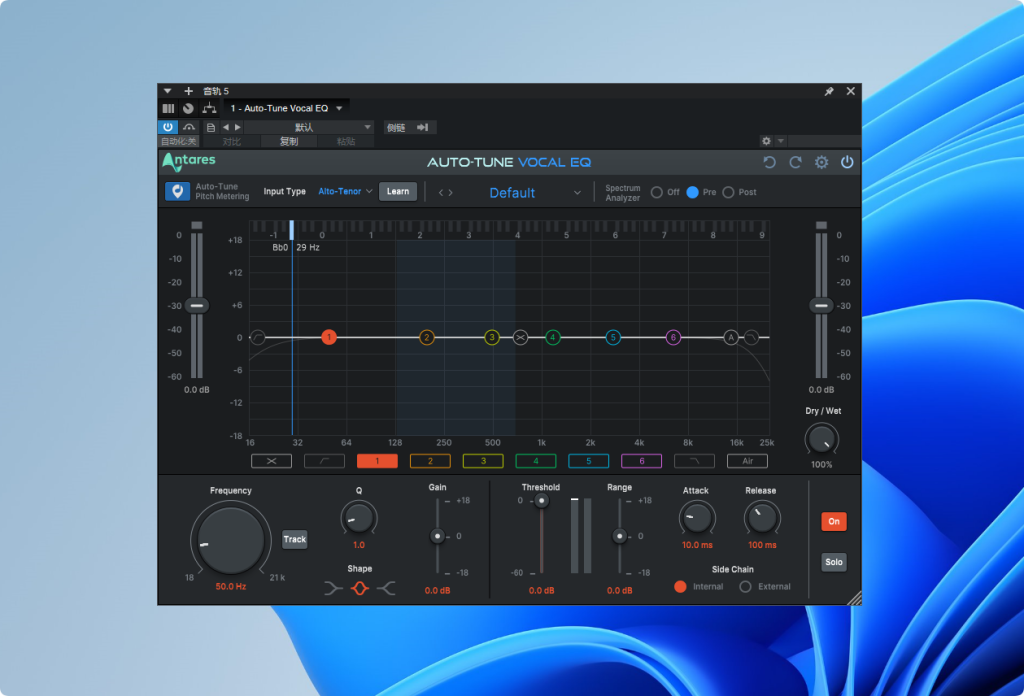1024x696 pixels.
Task: Open the Auto-Tune Vocal EQ settings gear
Action: 821,163
